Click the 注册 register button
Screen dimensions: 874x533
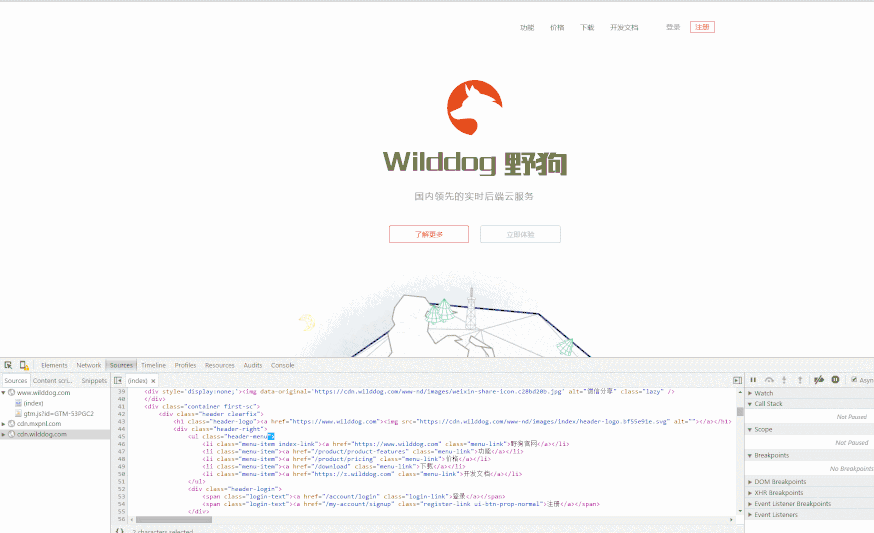tap(702, 27)
